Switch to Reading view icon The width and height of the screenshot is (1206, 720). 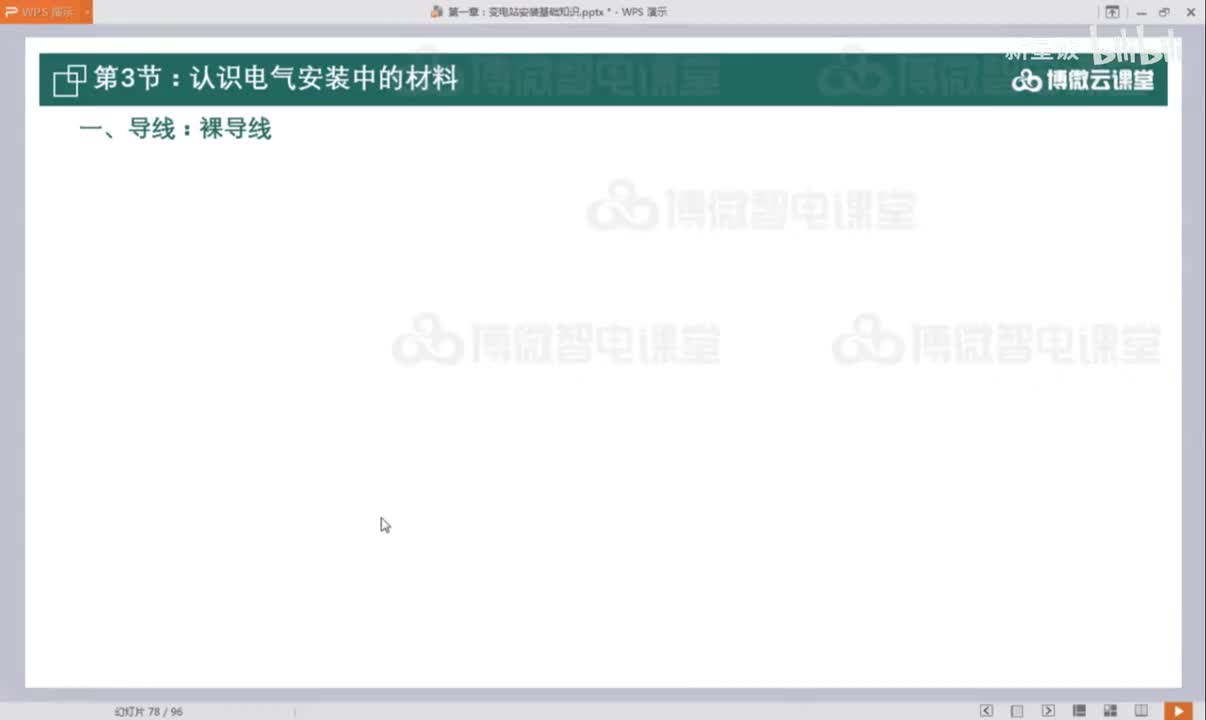[x=1141, y=711]
